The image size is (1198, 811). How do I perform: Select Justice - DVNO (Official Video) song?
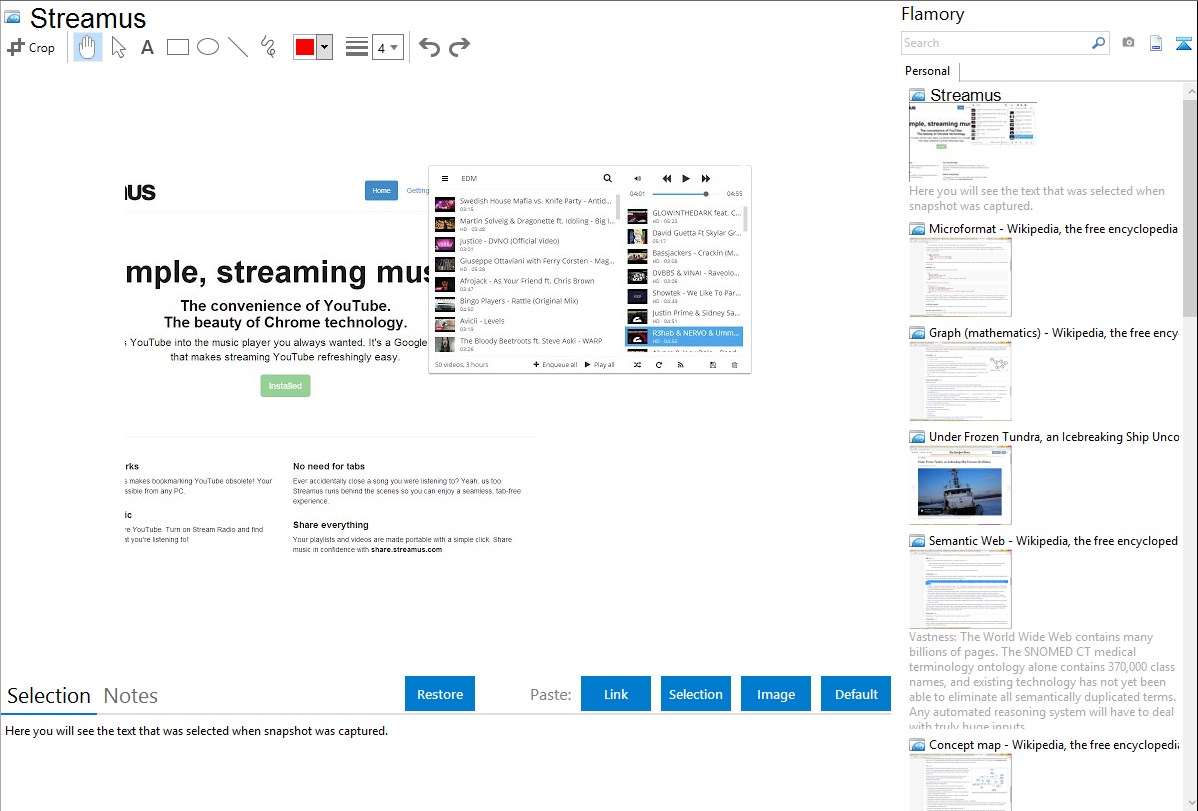tap(524, 244)
